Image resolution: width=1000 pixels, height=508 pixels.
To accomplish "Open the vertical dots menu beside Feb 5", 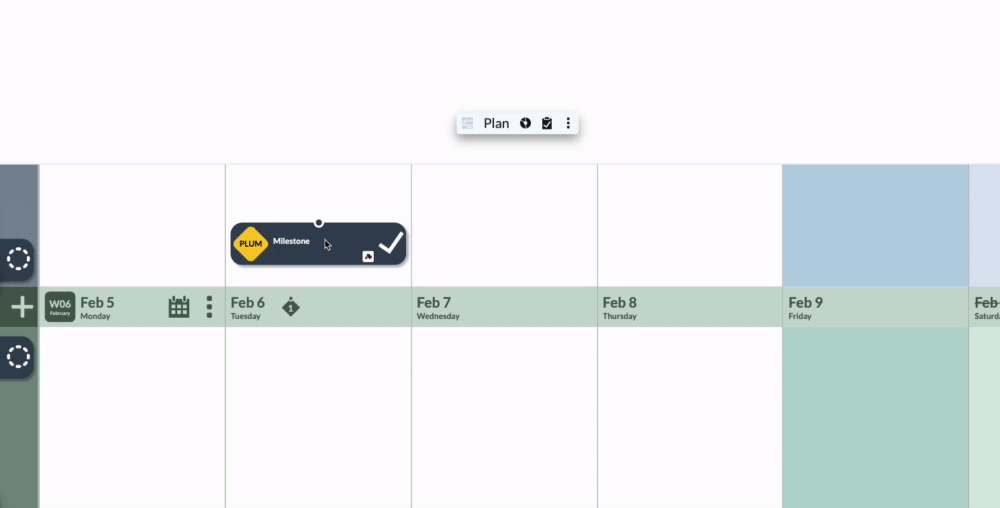I will [x=209, y=307].
